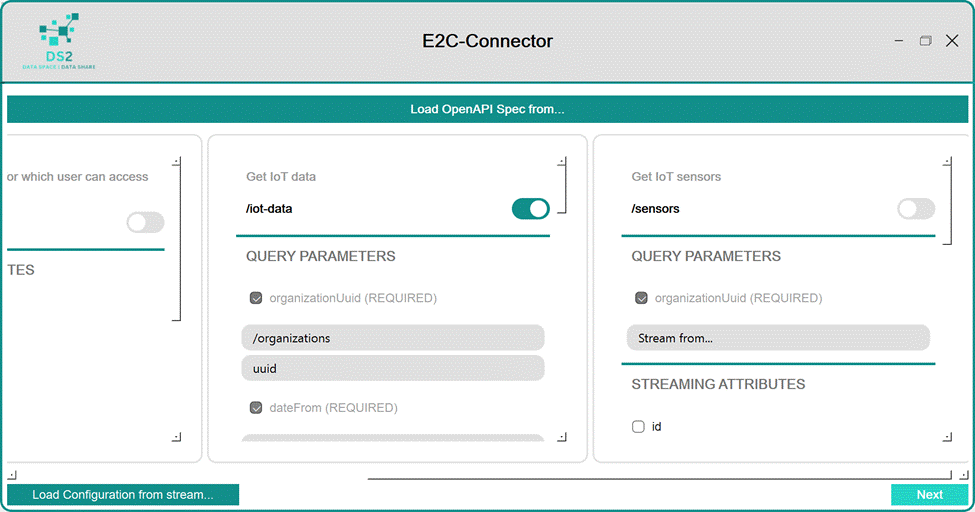
Task: Click Load Configuration from stream... button
Action: tap(123, 494)
